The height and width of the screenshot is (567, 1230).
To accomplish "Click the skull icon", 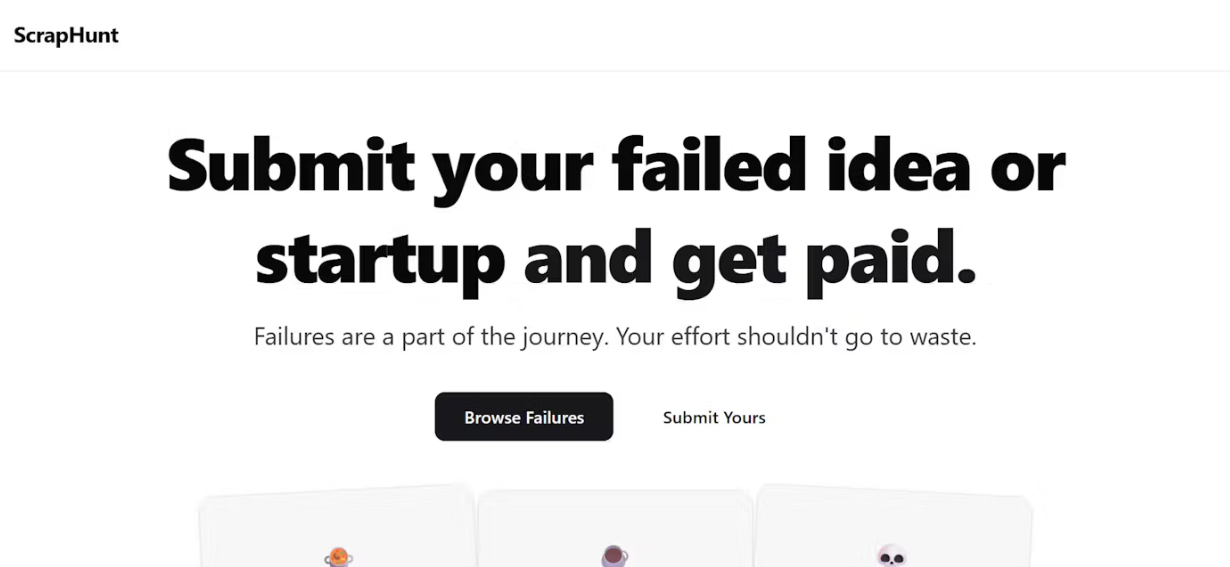I will coord(891,556).
